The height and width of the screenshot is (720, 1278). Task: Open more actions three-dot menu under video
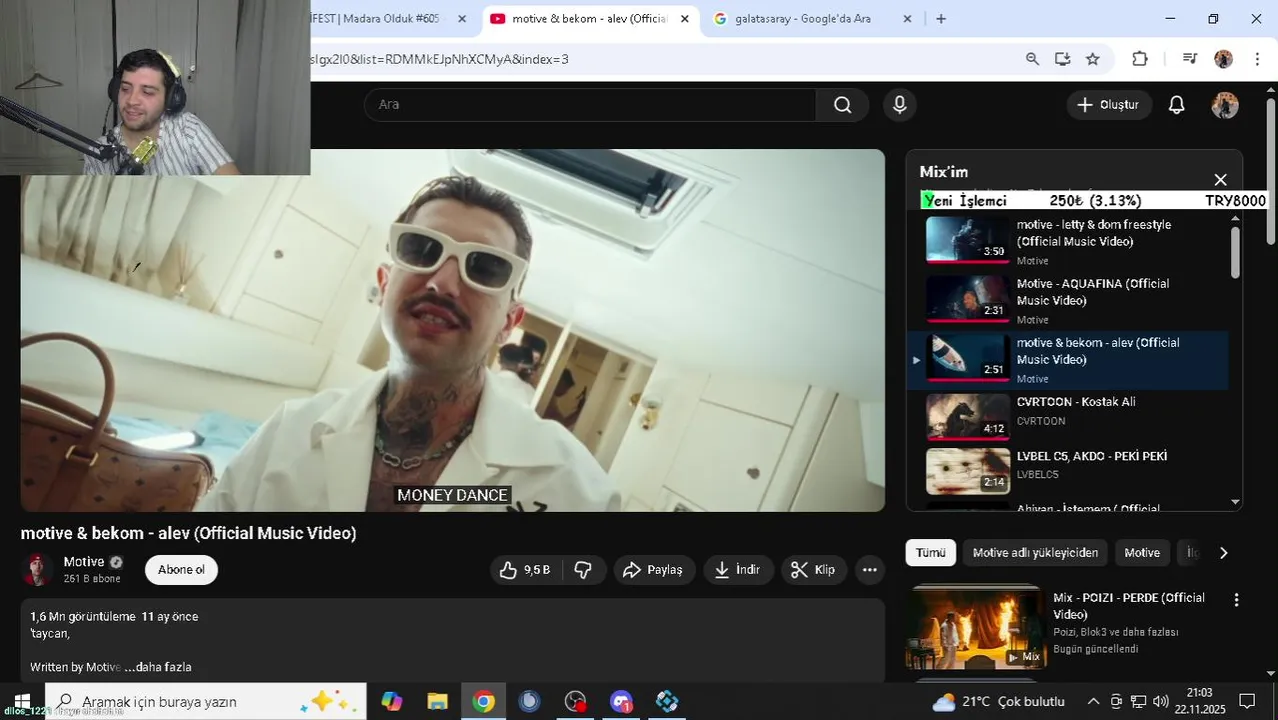click(869, 570)
